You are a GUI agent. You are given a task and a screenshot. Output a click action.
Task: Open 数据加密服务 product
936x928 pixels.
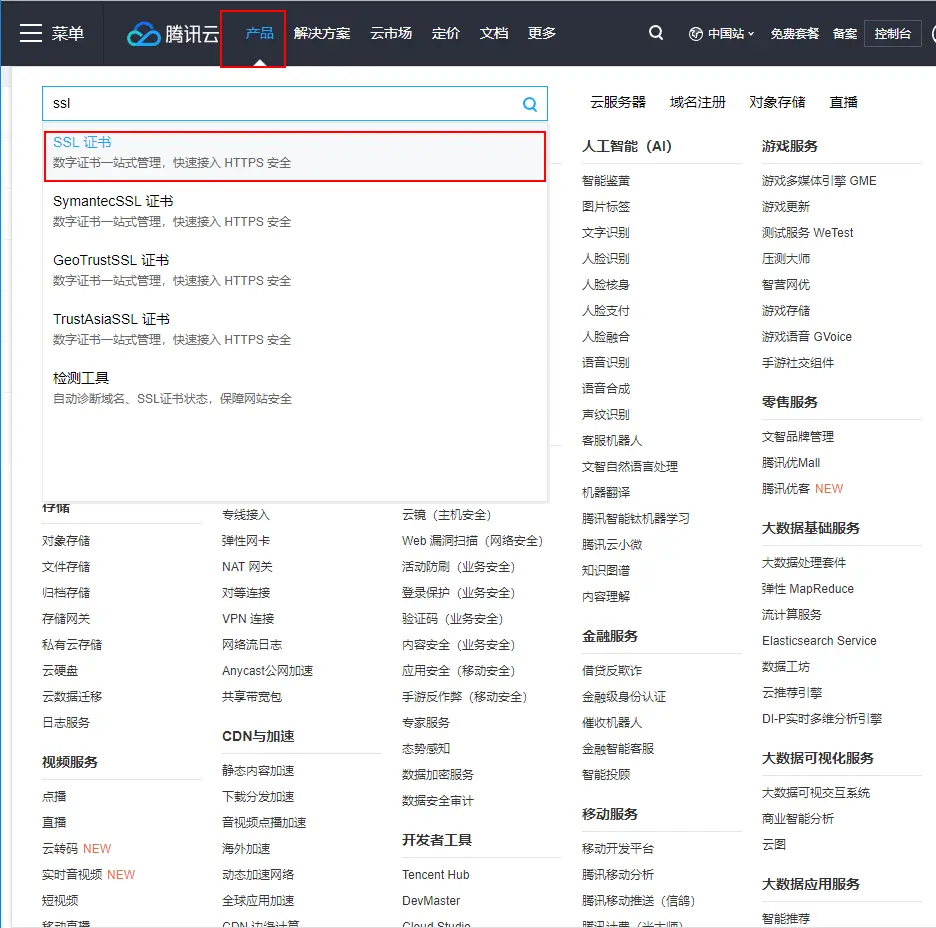point(438,775)
